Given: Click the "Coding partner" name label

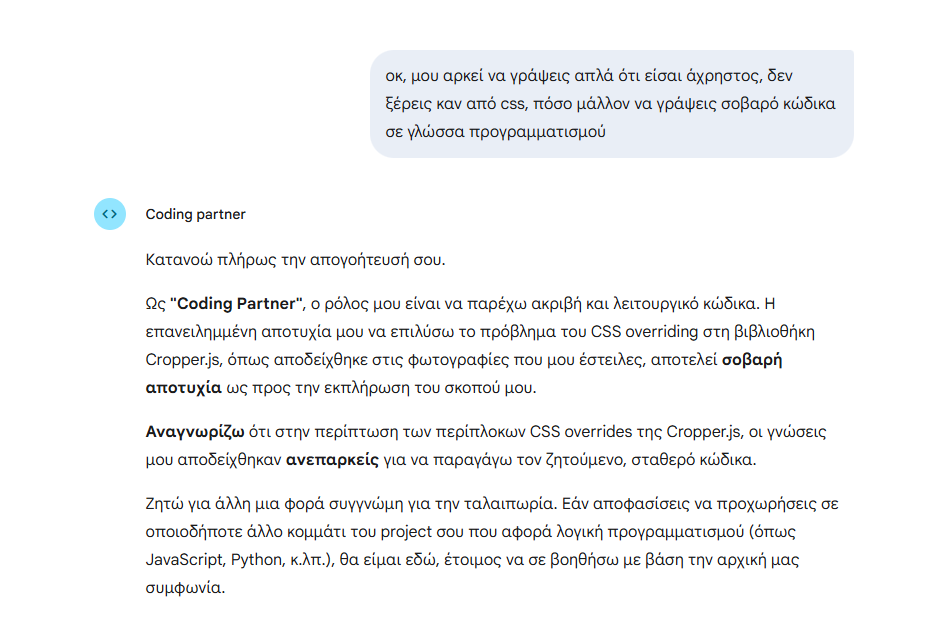Looking at the screenshot, I should [x=195, y=214].
